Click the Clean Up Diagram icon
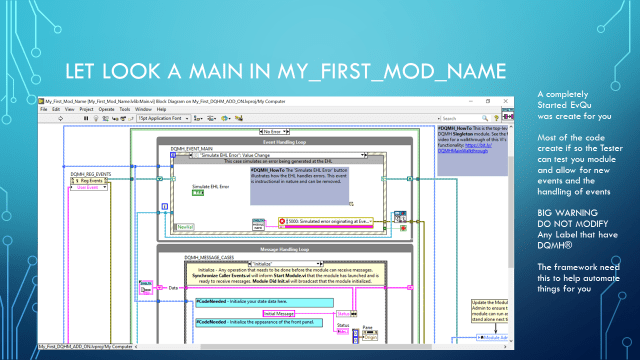Viewport: 640px width, 360px height. (x=239, y=118)
